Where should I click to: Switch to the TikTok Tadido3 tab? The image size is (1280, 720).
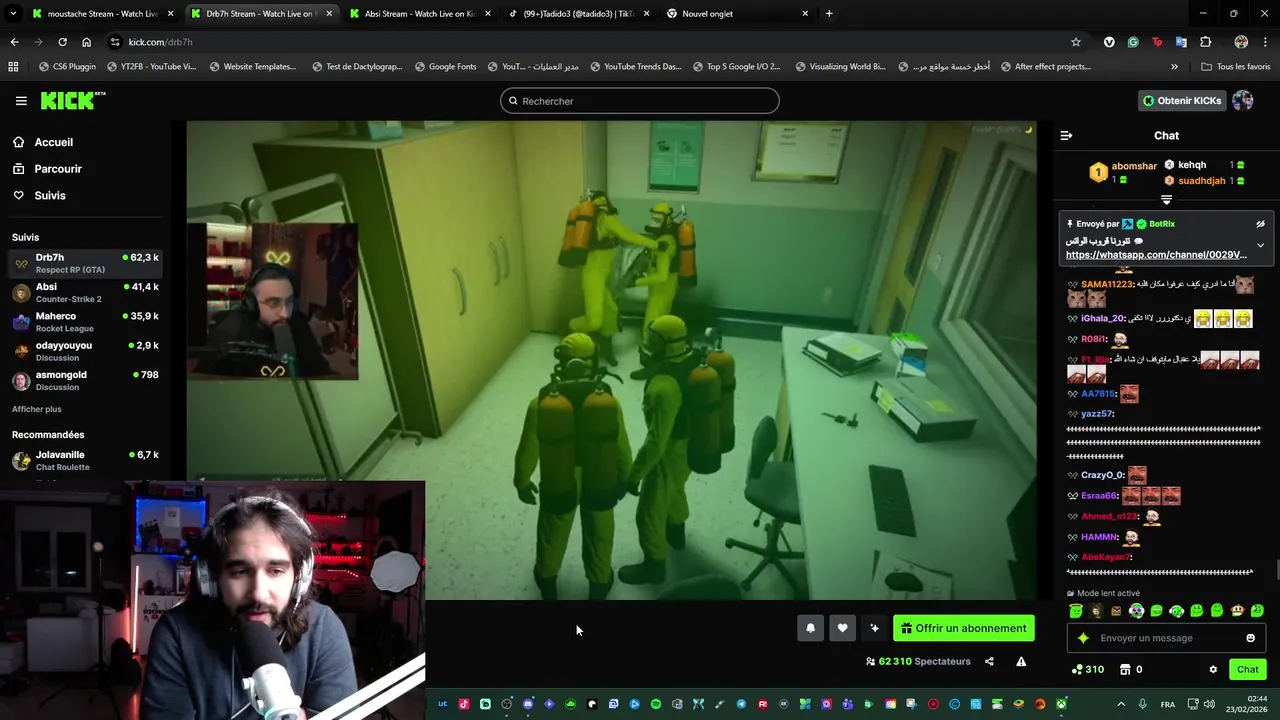pos(580,14)
